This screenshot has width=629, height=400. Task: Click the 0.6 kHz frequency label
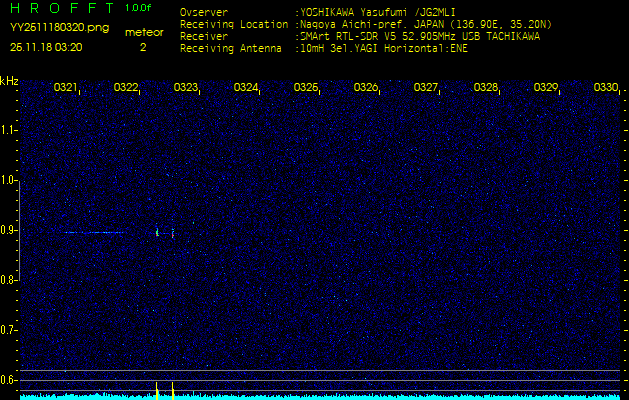(x=9, y=379)
